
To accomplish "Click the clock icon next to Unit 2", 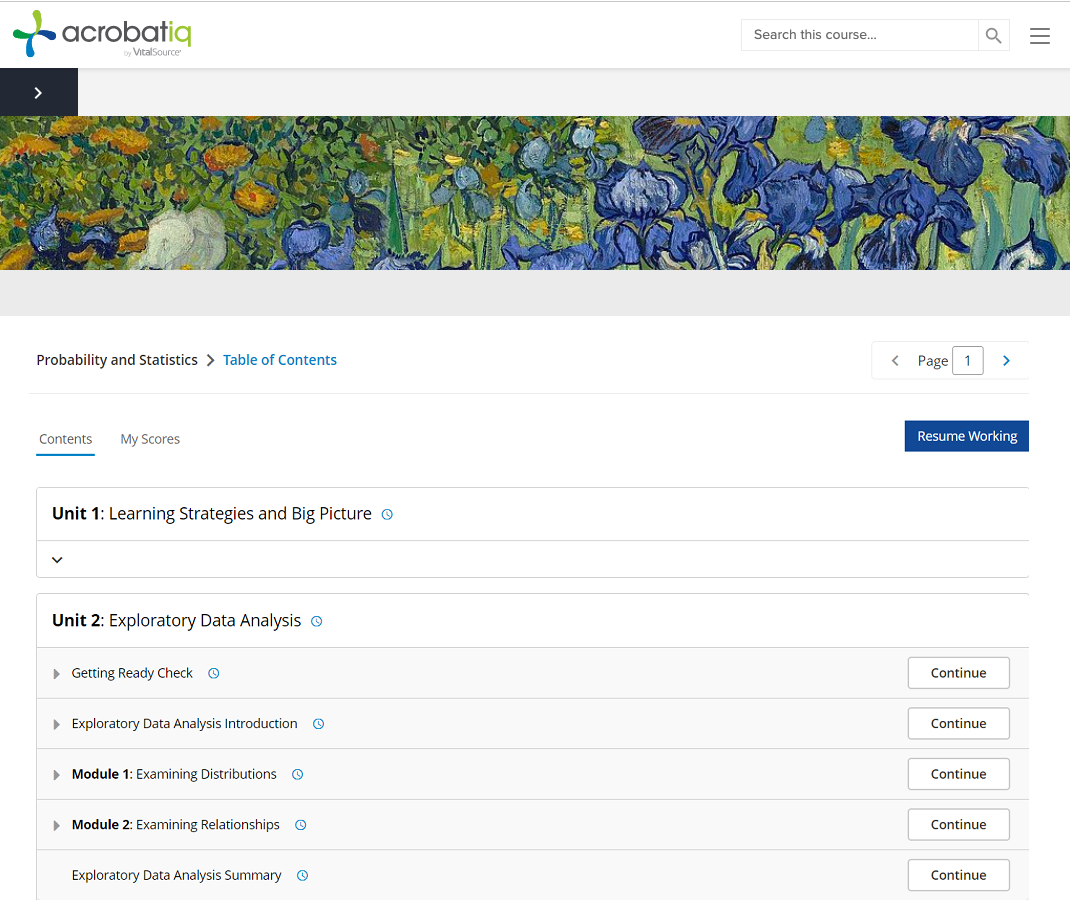I will click(317, 622).
